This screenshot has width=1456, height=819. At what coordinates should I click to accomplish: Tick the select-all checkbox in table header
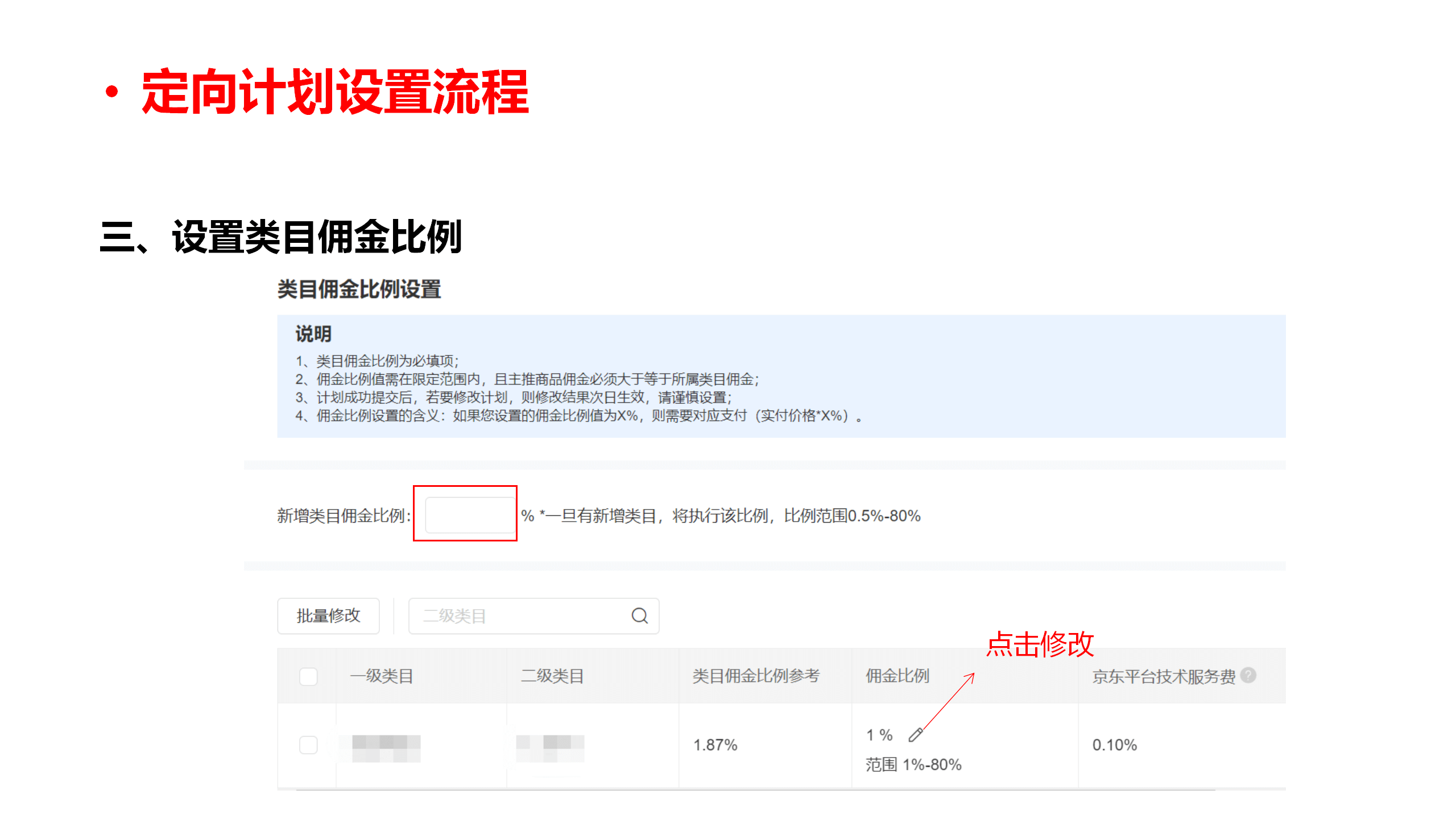[308, 676]
